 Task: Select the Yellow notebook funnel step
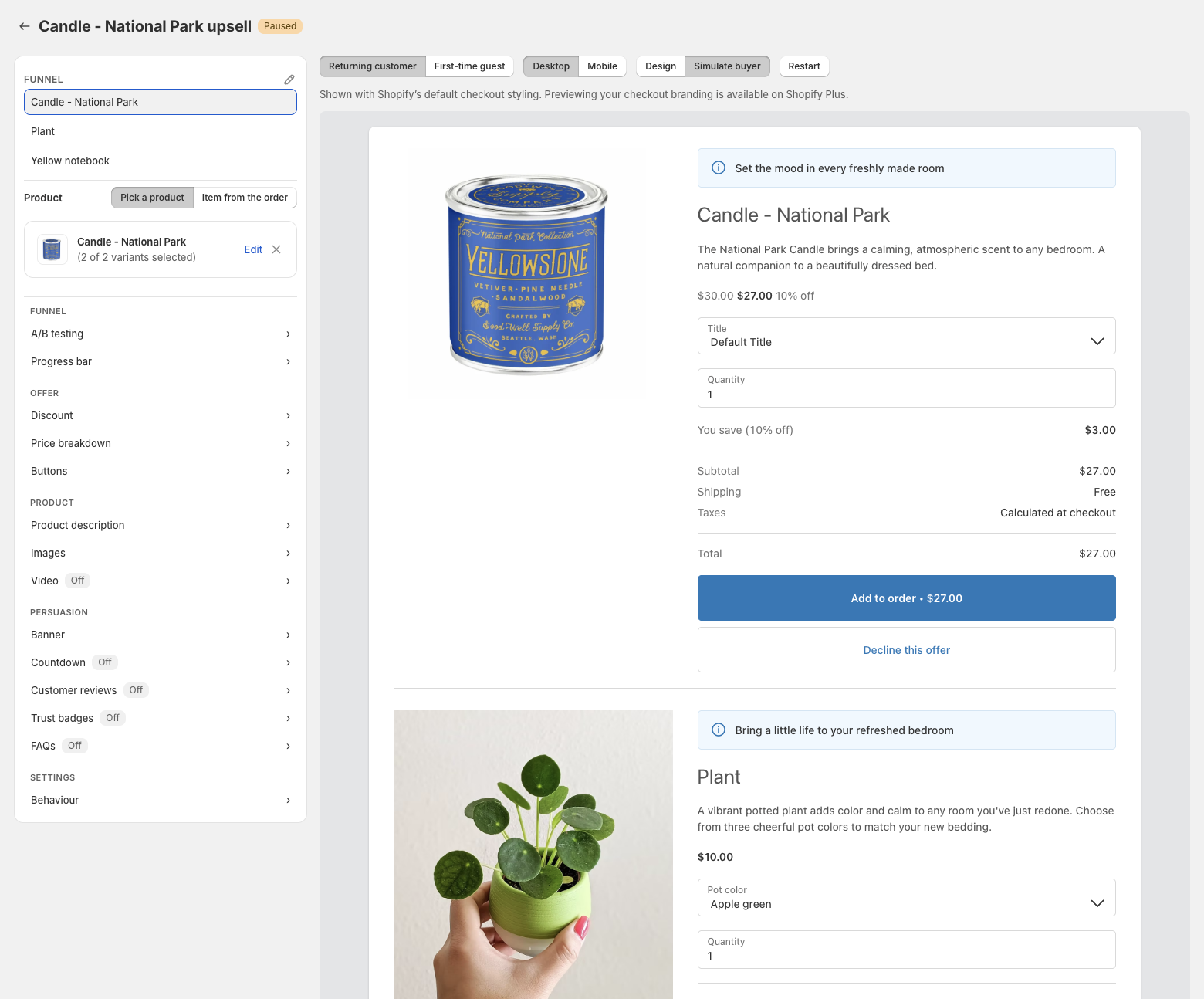pyautogui.click(x=161, y=161)
